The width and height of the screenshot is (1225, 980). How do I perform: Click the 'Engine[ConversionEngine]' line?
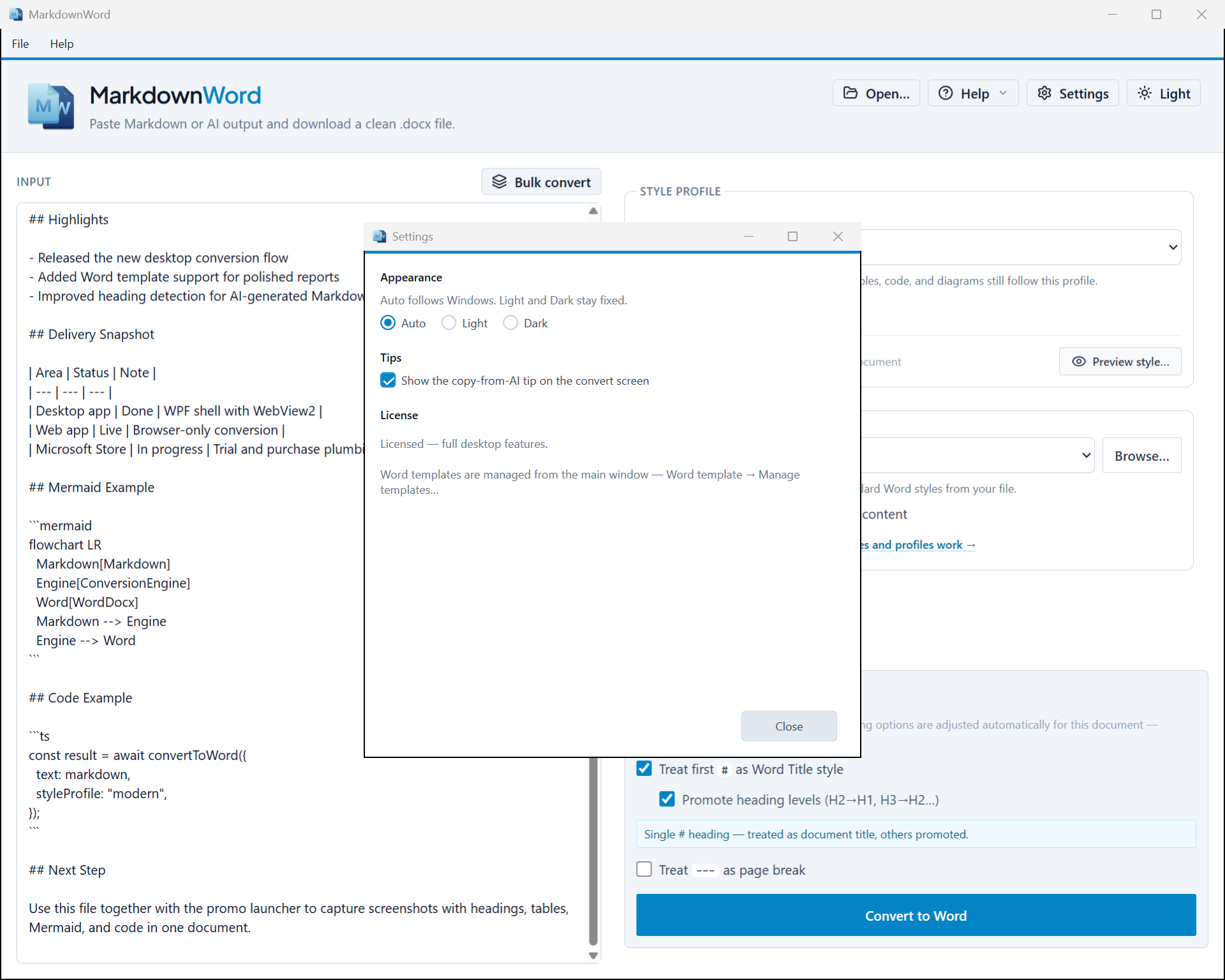(x=113, y=583)
